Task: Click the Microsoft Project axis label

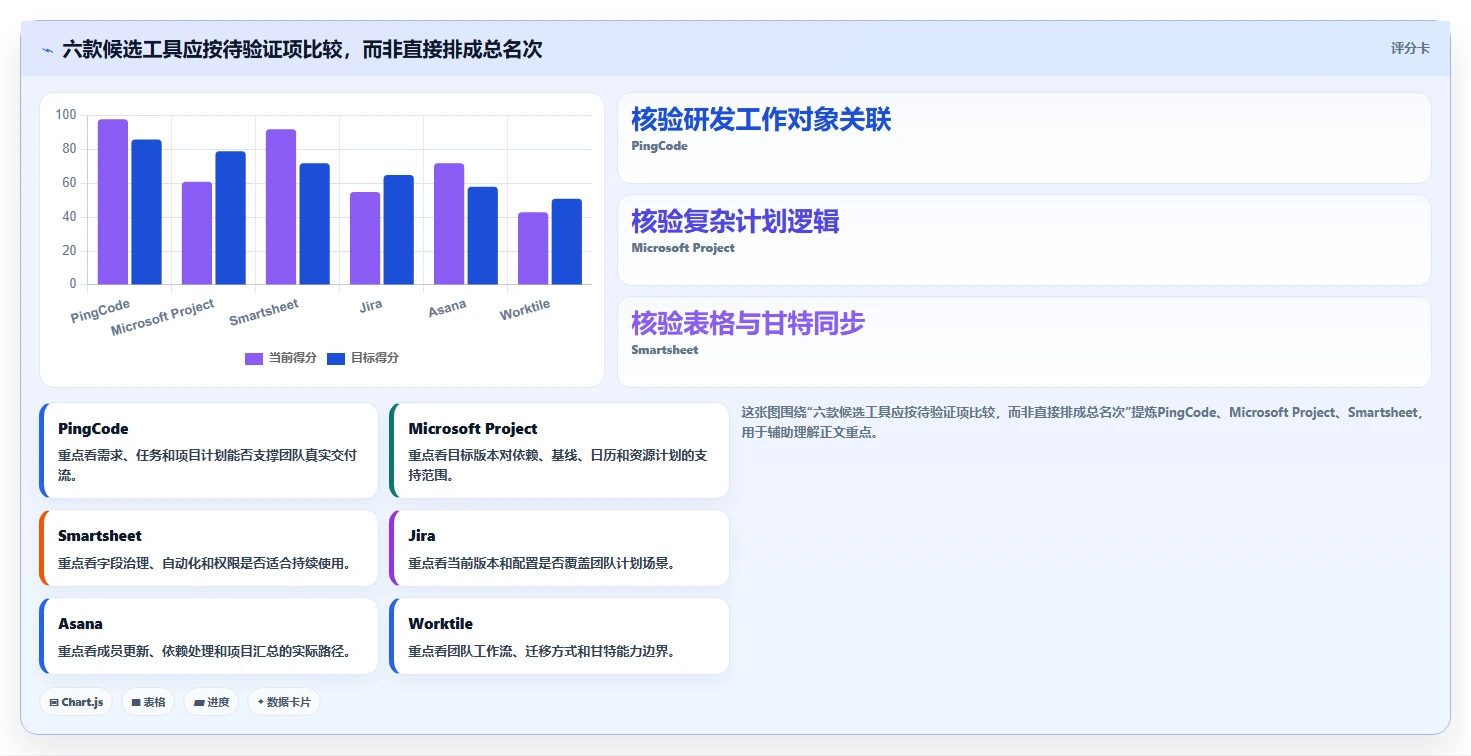Action: coord(162,317)
